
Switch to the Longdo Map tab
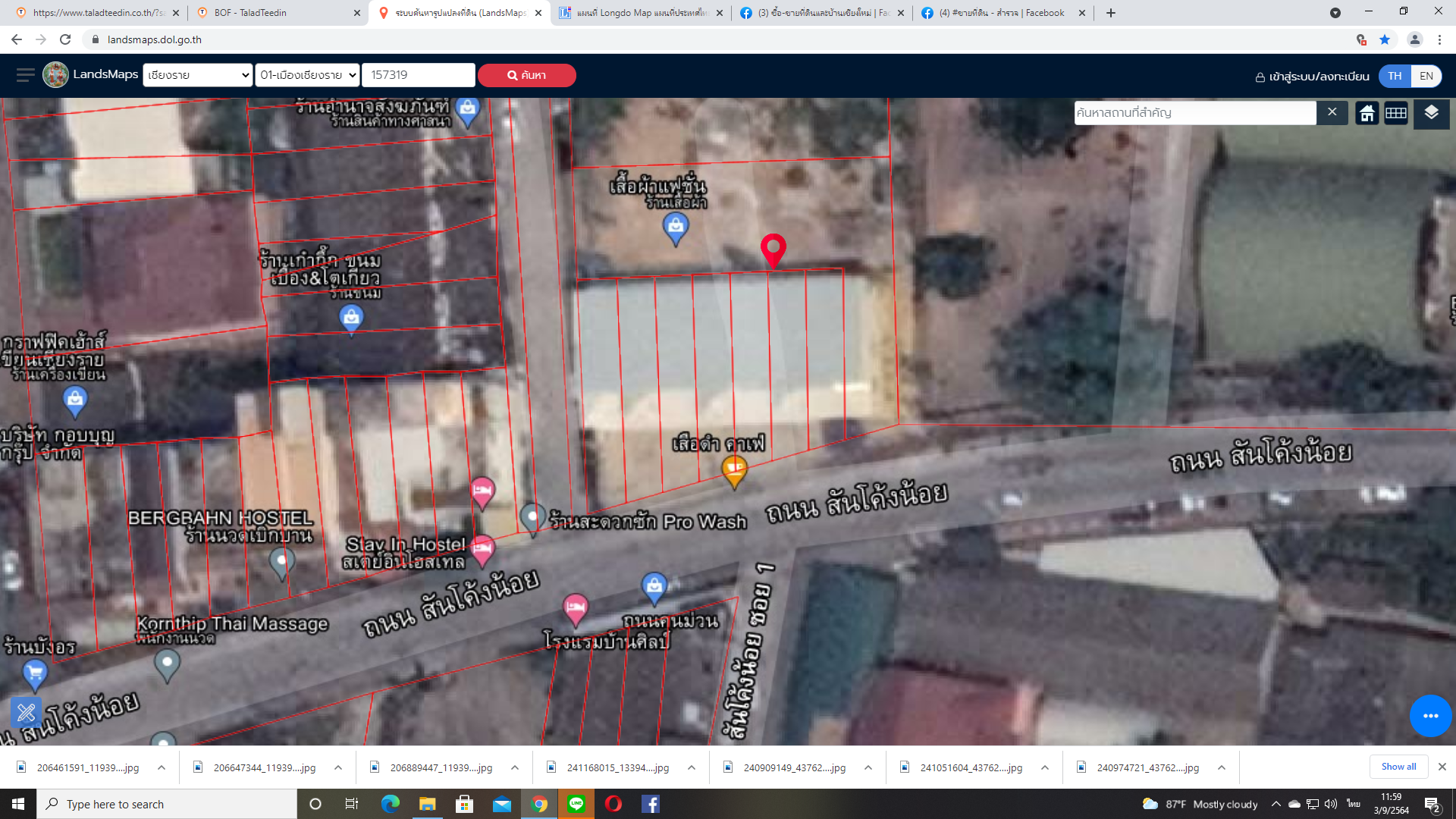[642, 13]
